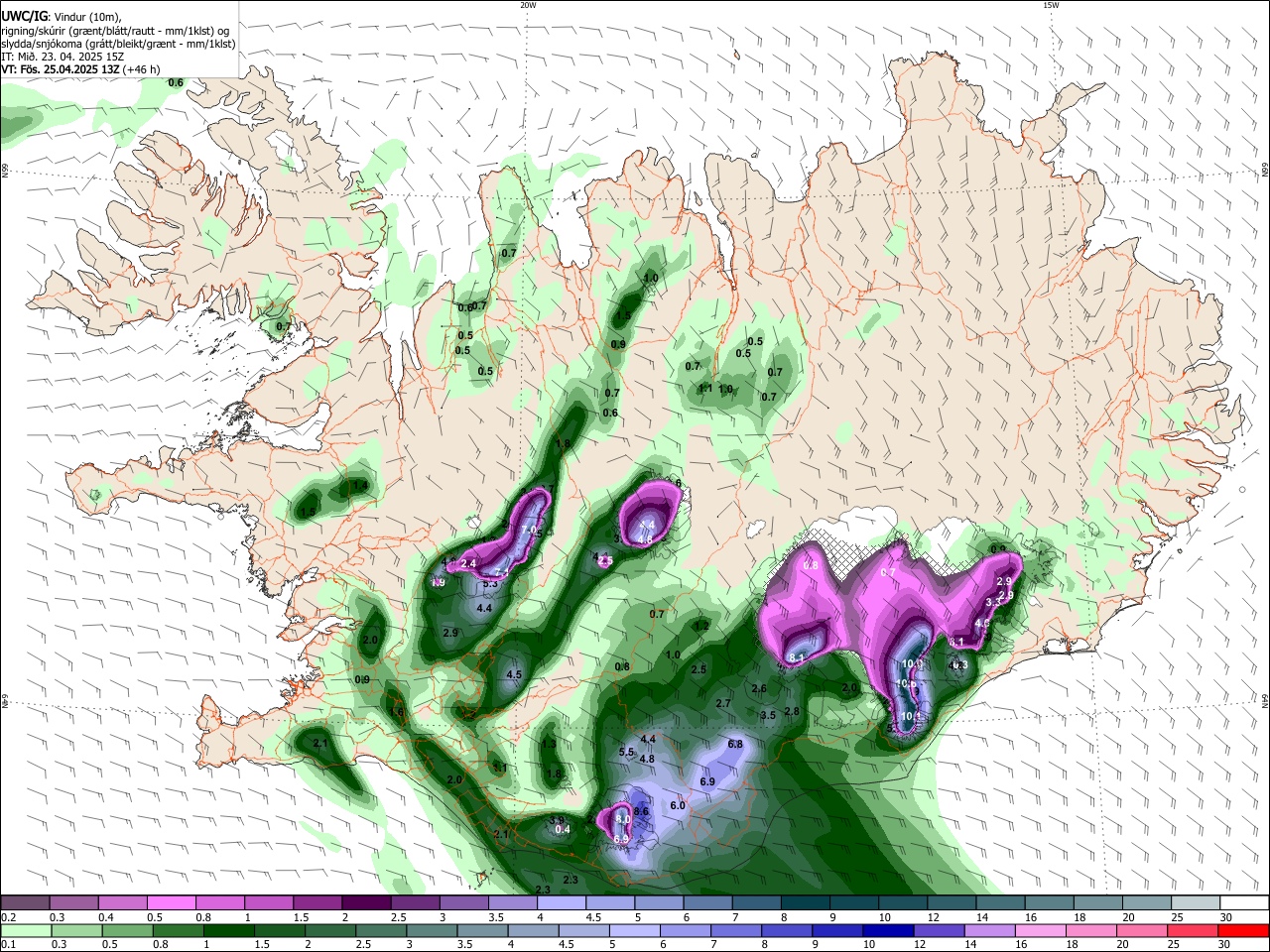Image resolution: width=1270 pixels, height=952 pixels.
Task: Click the 10.1 precipitation value on the map
Action: [x=911, y=716]
